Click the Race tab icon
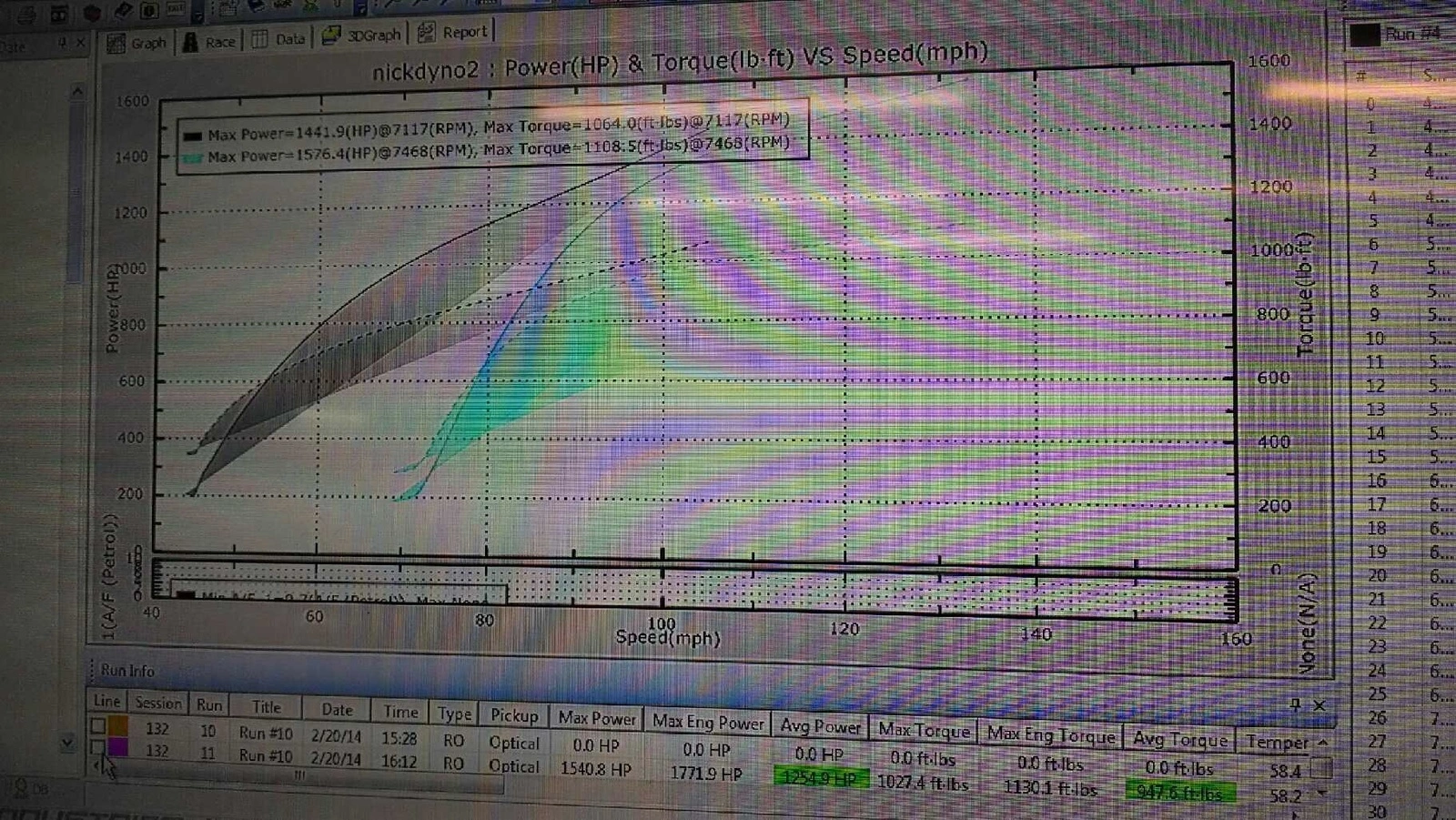 coord(190,41)
